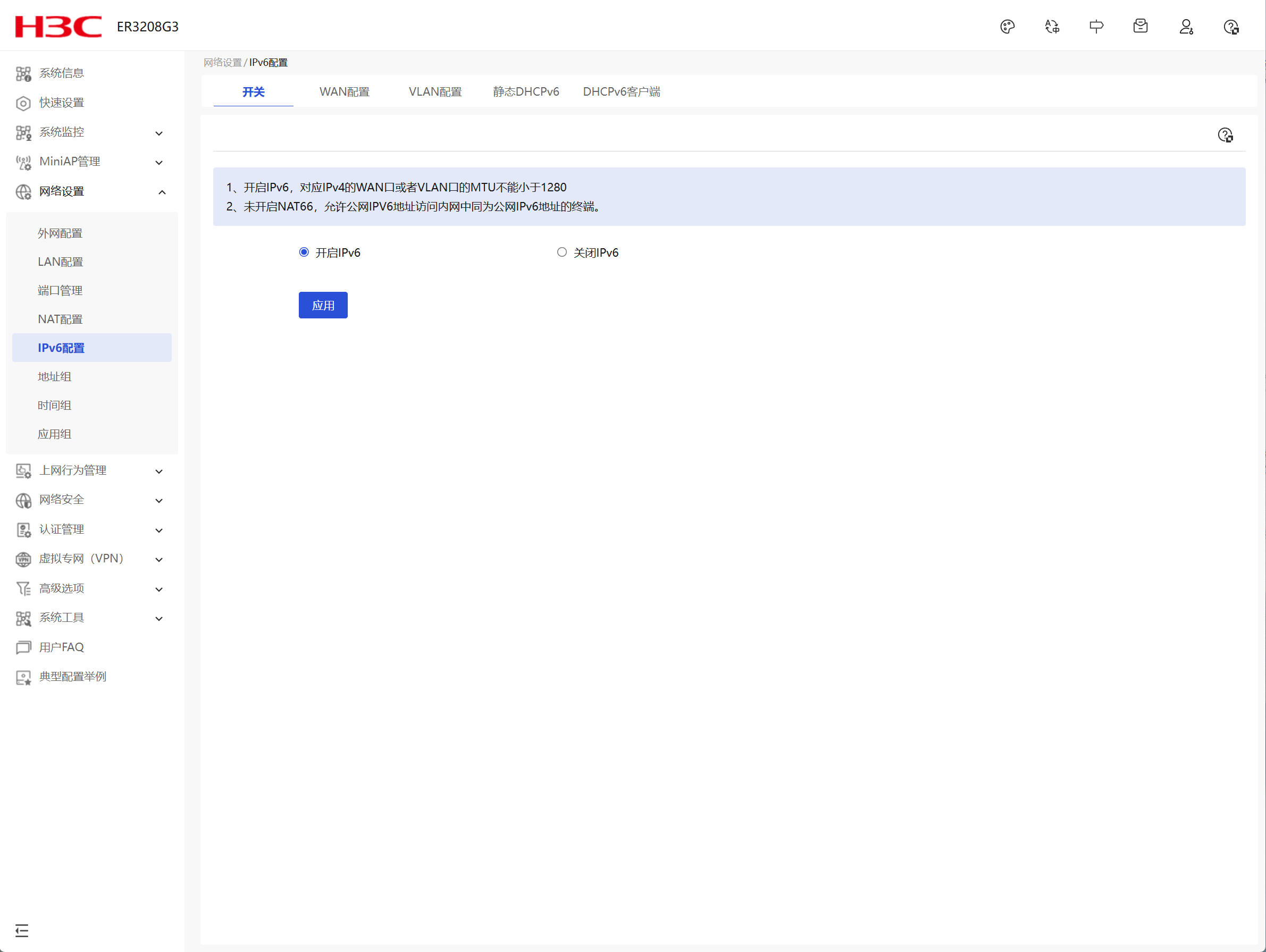The width and height of the screenshot is (1266, 952).
Task: Open the message inbox icon in header
Action: pyautogui.click(x=1140, y=27)
